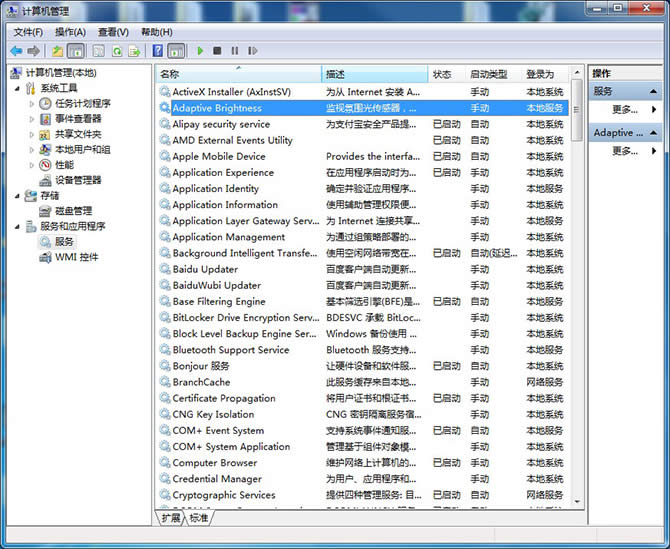Click the service list vertical scrollbar down arrow
Image resolution: width=670 pixels, height=549 pixels.
coord(577,502)
